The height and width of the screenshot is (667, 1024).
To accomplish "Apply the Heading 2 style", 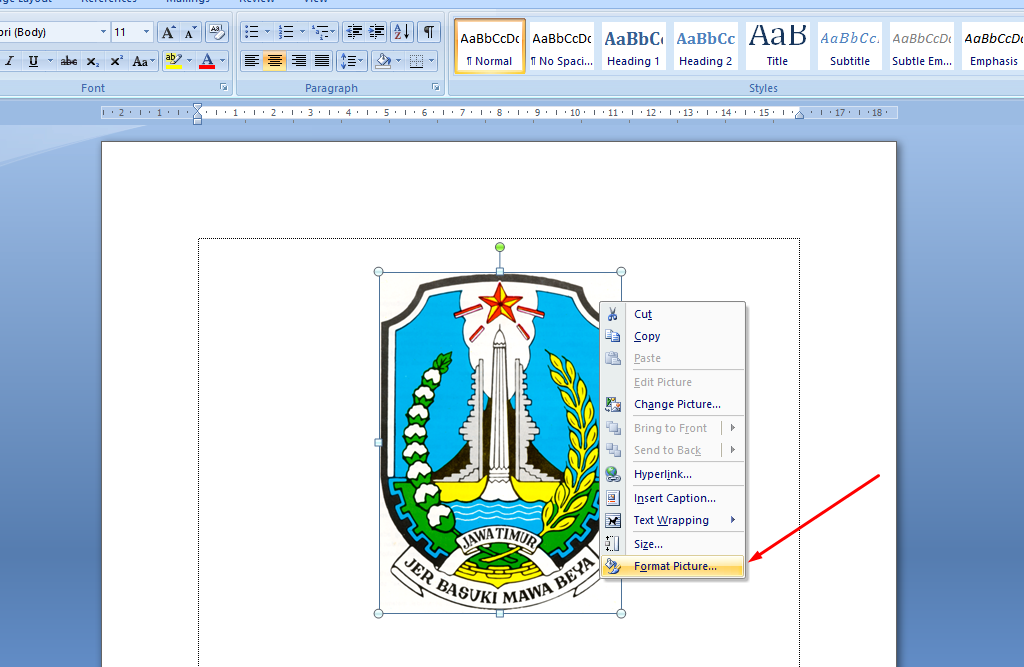I will coord(705,46).
